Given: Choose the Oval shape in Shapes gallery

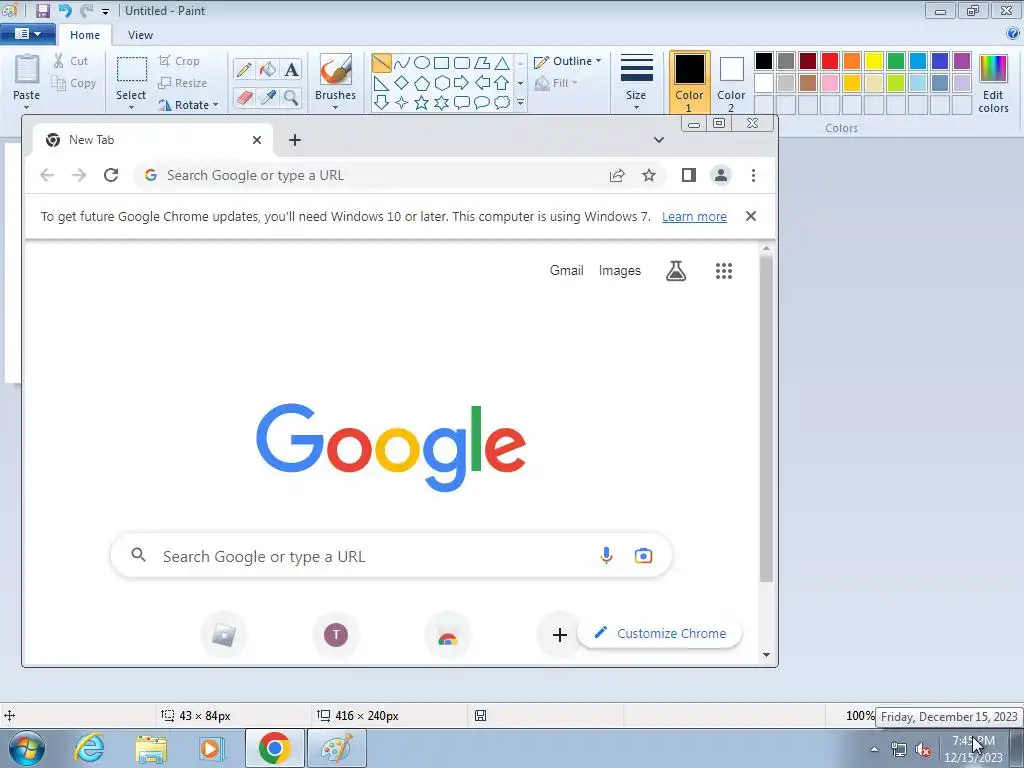Looking at the screenshot, I should pos(422,63).
